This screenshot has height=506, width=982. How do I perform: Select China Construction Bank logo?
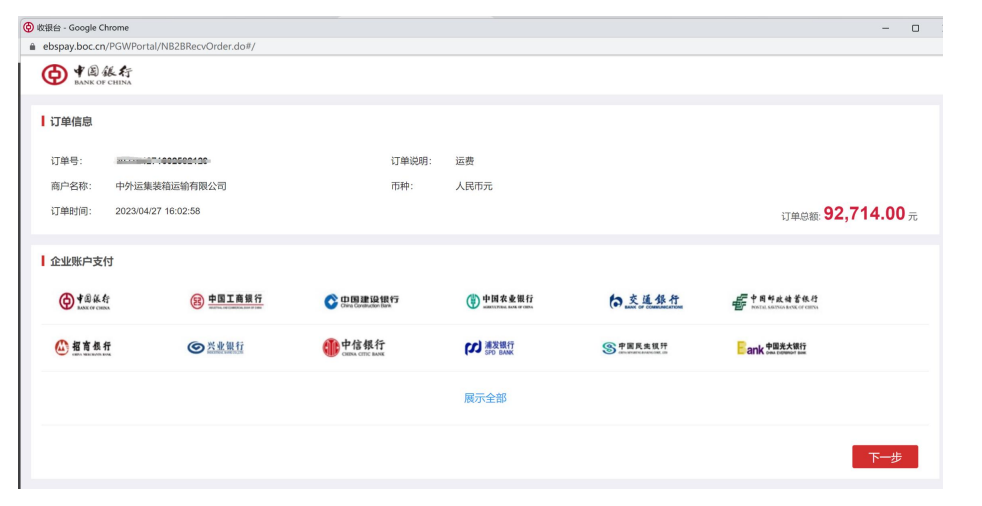coord(361,301)
